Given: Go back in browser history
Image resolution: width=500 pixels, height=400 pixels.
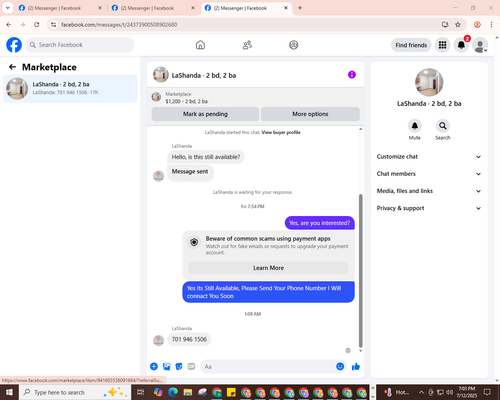Looking at the screenshot, I should click(x=9, y=24).
